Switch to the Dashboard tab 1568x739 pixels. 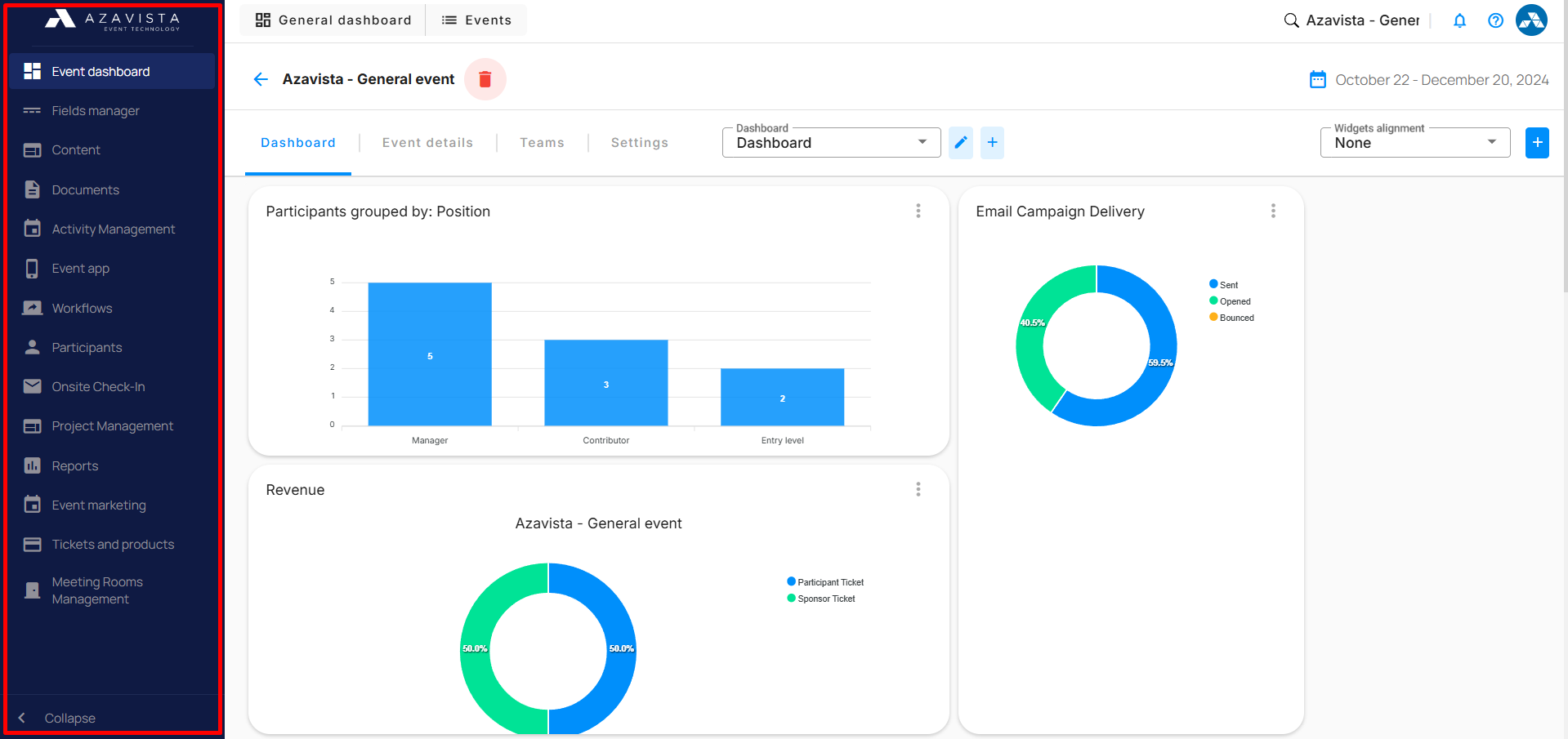[298, 143]
